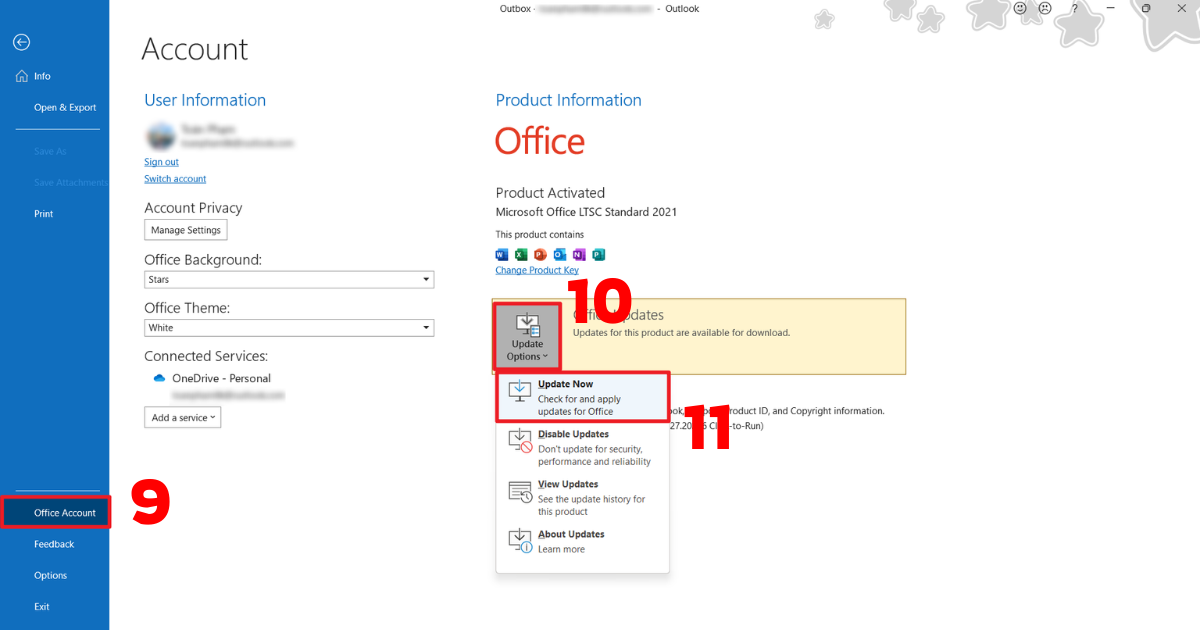Viewport: 1200px width, 630px height.
Task: Click the Sign out link
Action: point(161,162)
